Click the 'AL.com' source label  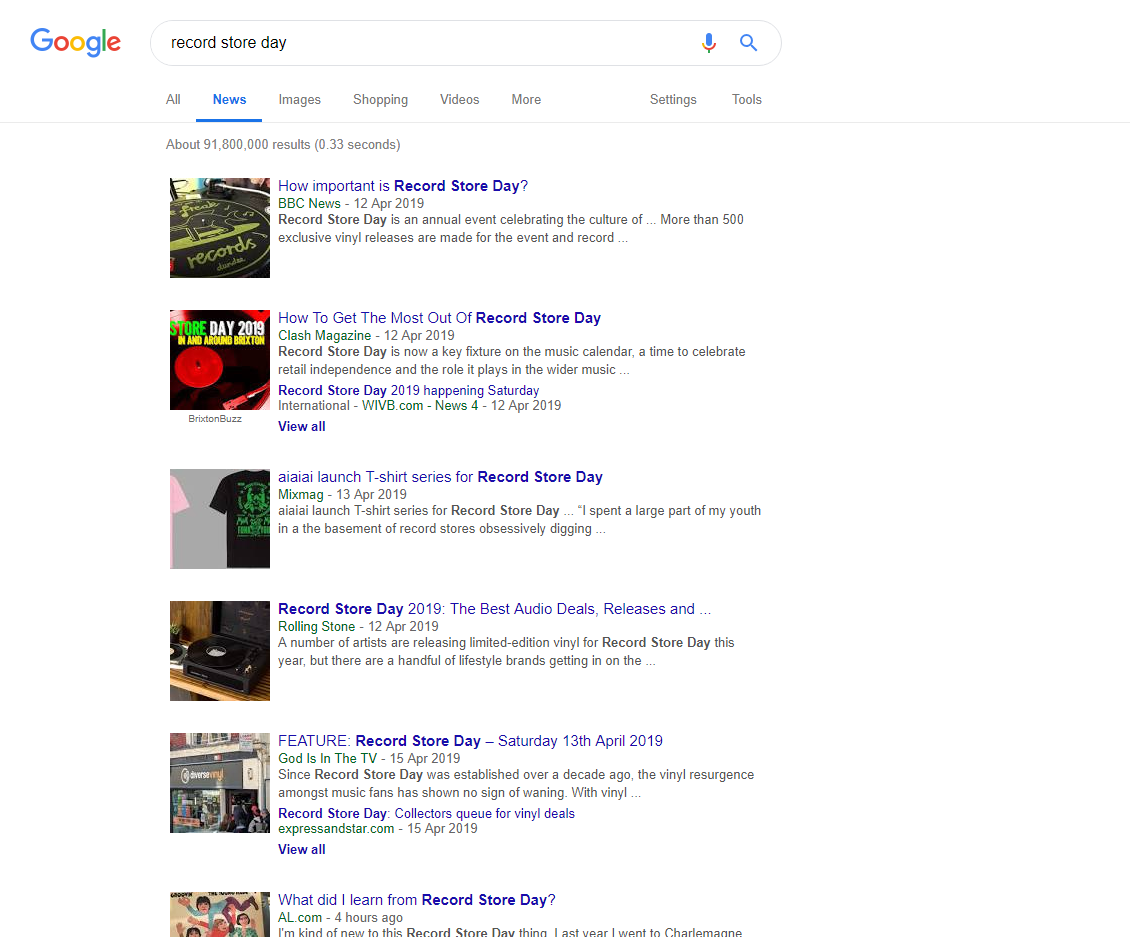pos(300,918)
